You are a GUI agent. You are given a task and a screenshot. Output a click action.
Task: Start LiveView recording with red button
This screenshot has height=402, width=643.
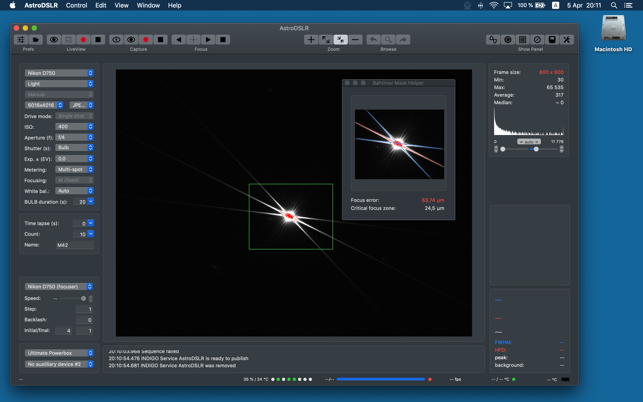click(83, 39)
